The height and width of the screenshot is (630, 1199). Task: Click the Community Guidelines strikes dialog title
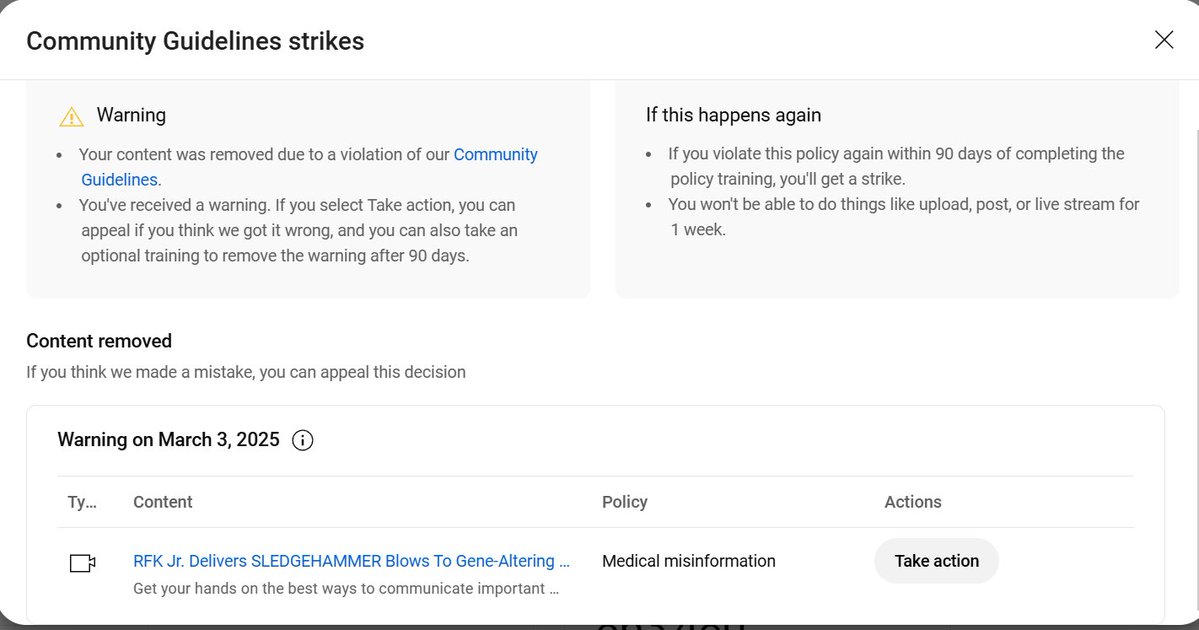click(195, 41)
